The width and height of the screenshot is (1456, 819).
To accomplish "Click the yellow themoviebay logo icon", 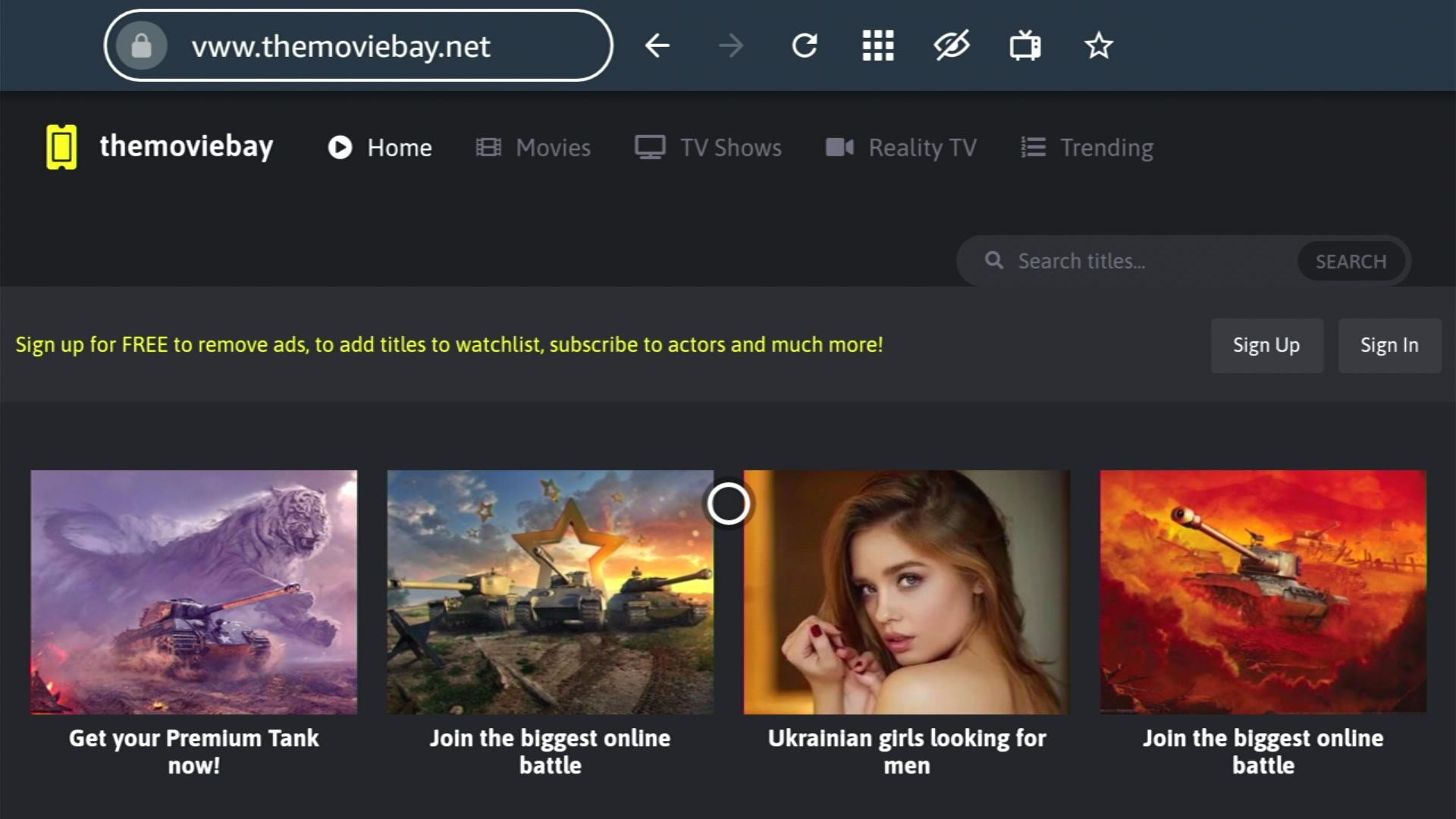I will pyautogui.click(x=61, y=146).
